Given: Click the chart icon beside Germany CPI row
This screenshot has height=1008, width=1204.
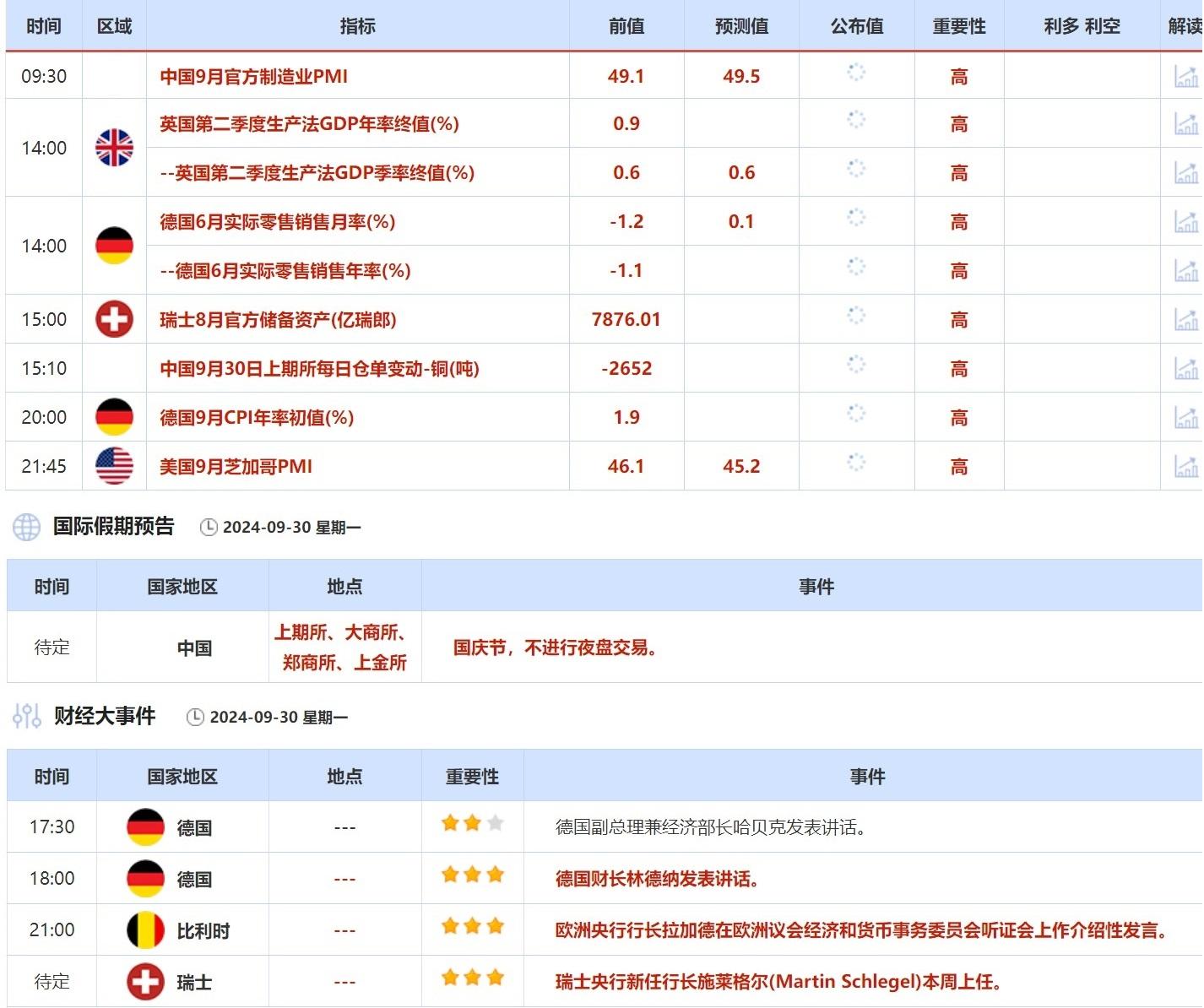Looking at the screenshot, I should tap(1185, 417).
